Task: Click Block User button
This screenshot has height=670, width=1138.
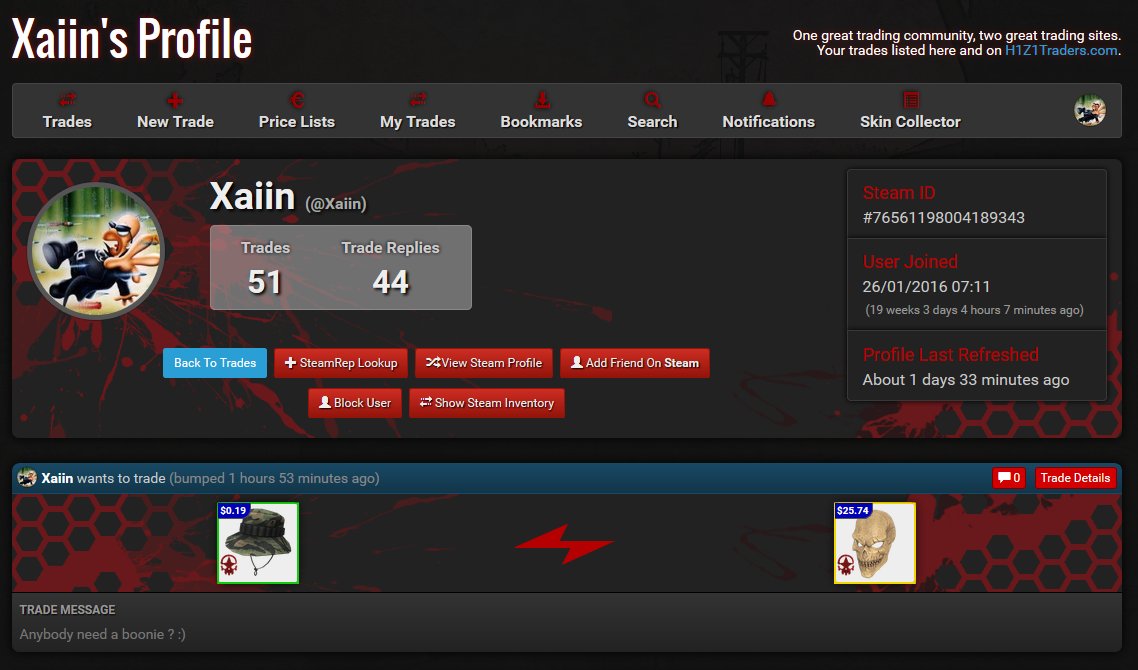Action: click(x=355, y=403)
